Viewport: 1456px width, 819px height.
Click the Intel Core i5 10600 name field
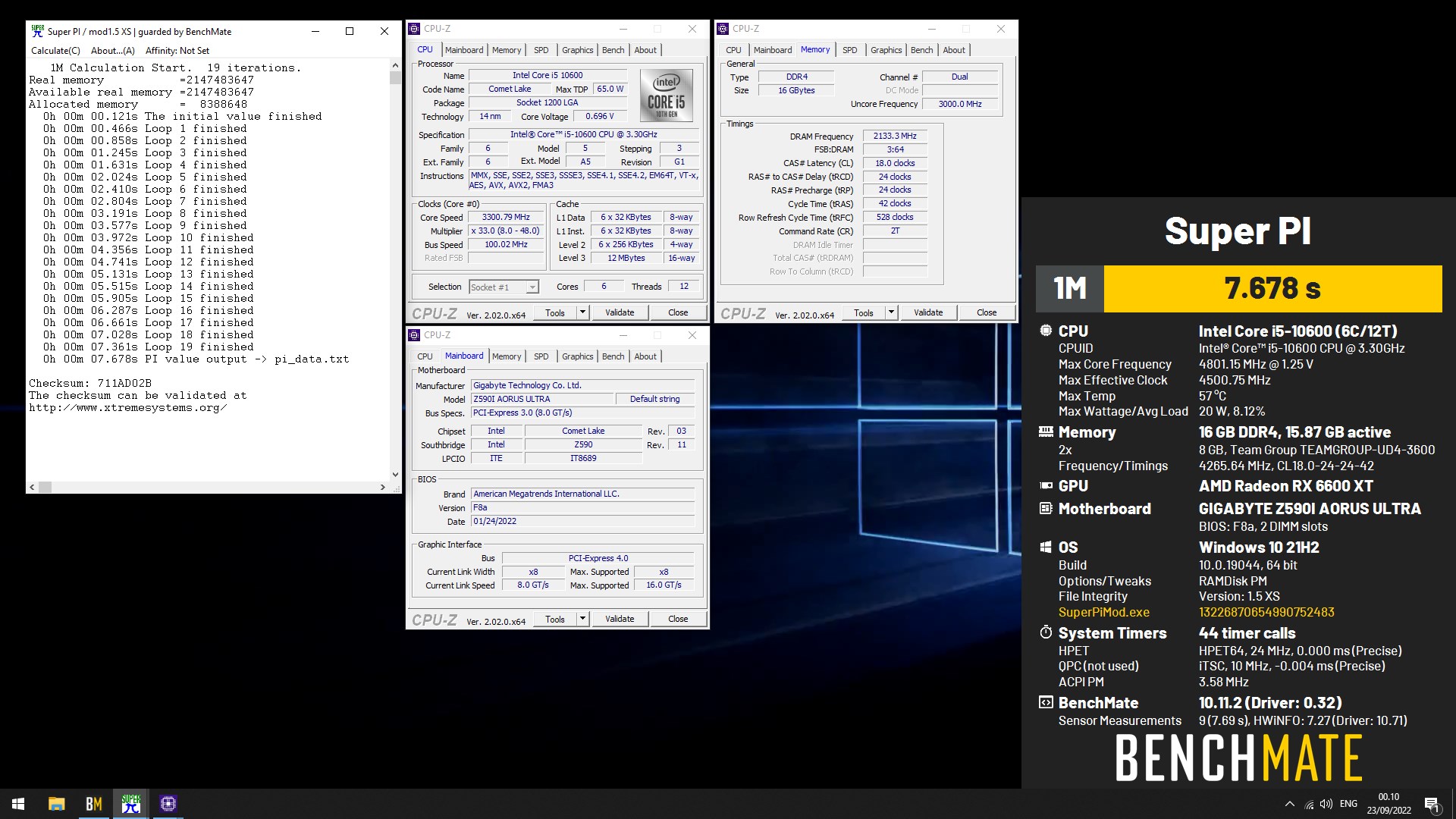tap(548, 75)
